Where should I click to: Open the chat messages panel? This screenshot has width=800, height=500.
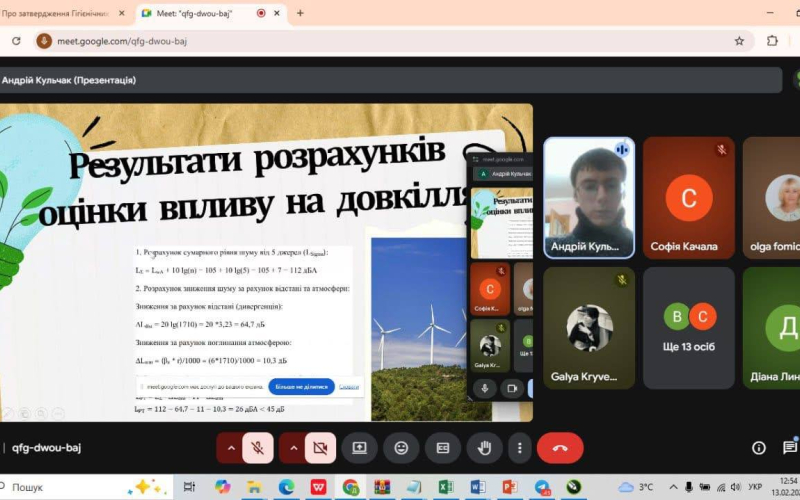(790, 447)
